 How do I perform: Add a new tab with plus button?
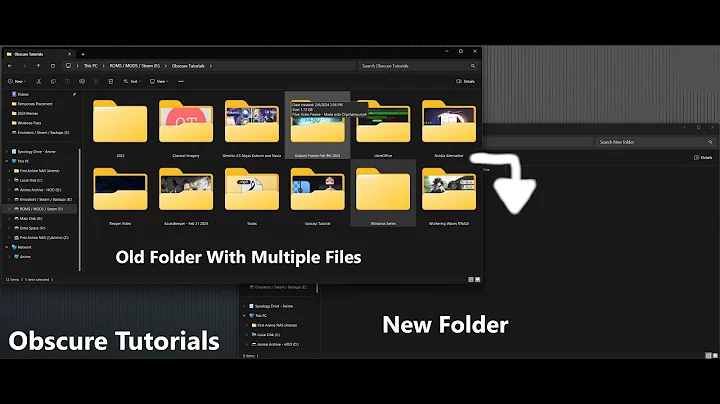point(83,54)
